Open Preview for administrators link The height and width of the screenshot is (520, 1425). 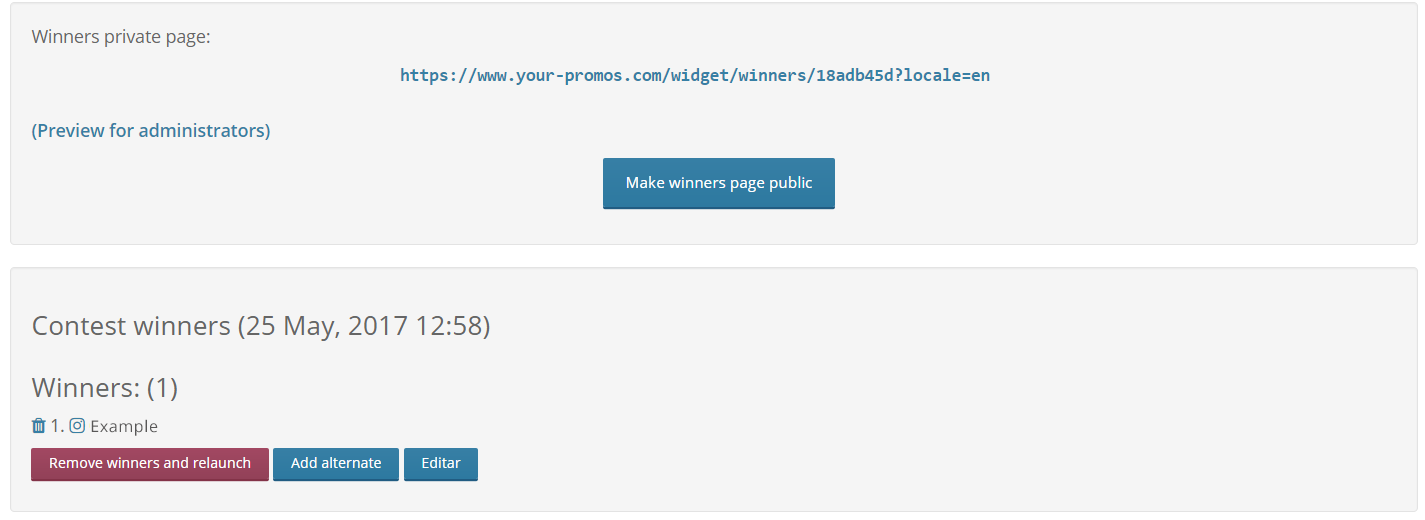point(151,130)
